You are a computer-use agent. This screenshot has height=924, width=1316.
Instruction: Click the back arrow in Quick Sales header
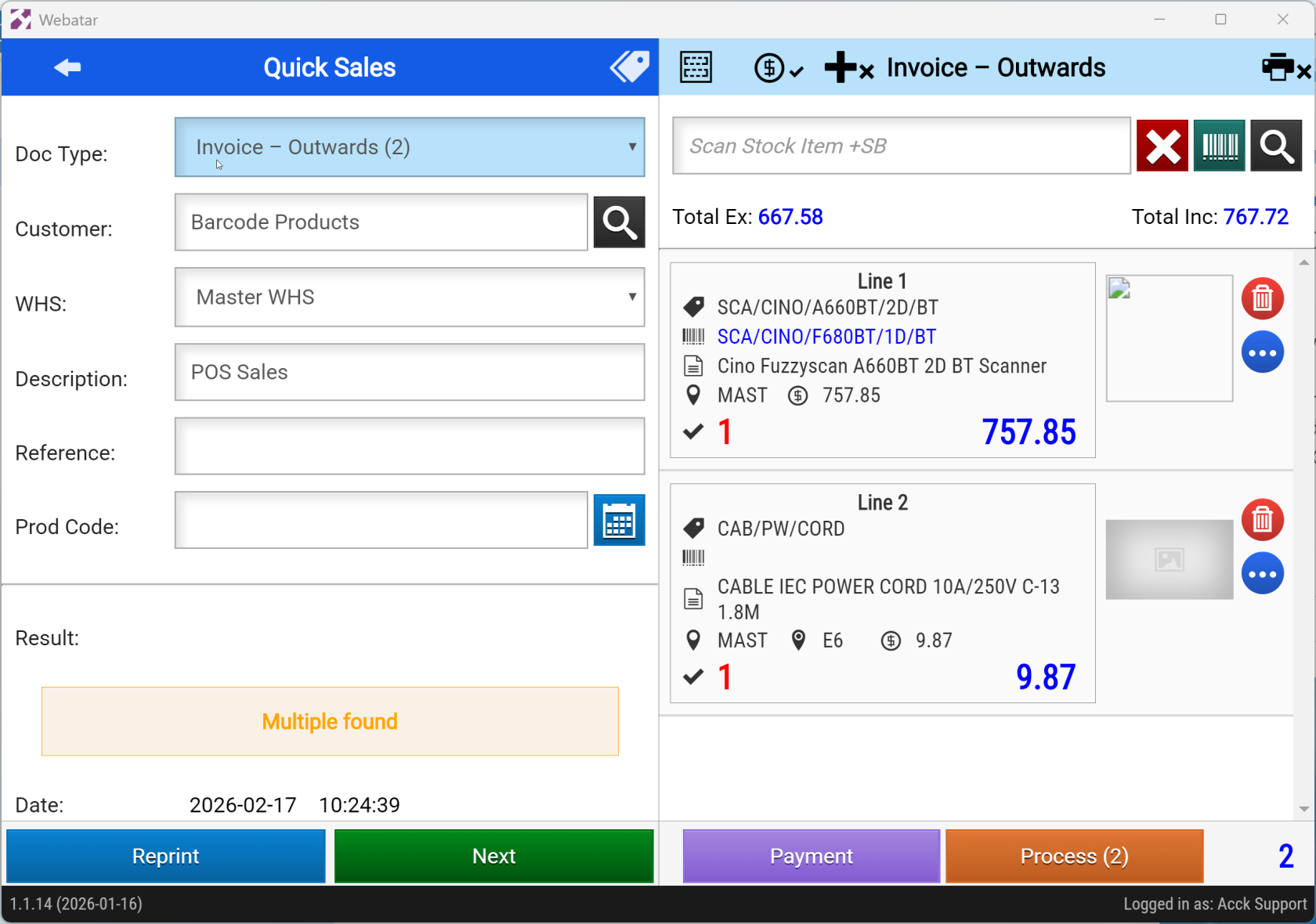(x=67, y=67)
